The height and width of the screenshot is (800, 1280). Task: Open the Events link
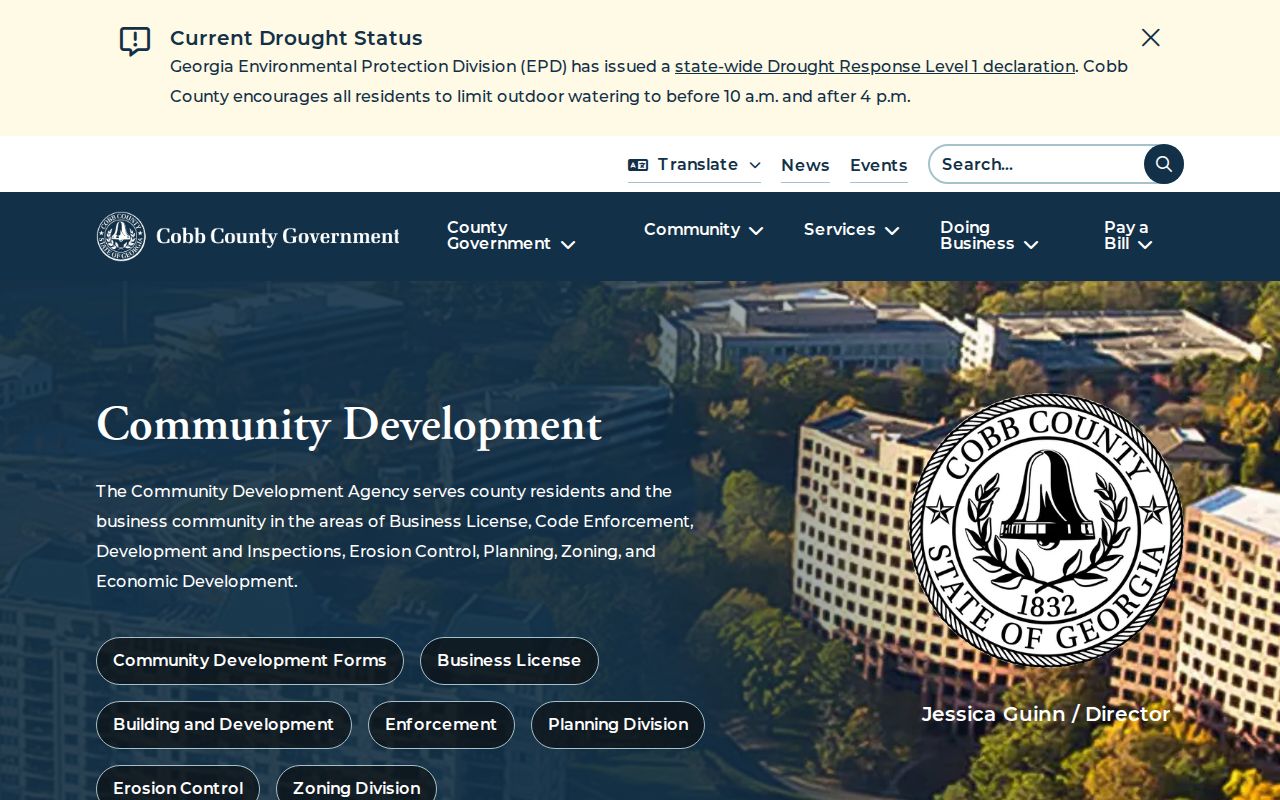pos(879,165)
